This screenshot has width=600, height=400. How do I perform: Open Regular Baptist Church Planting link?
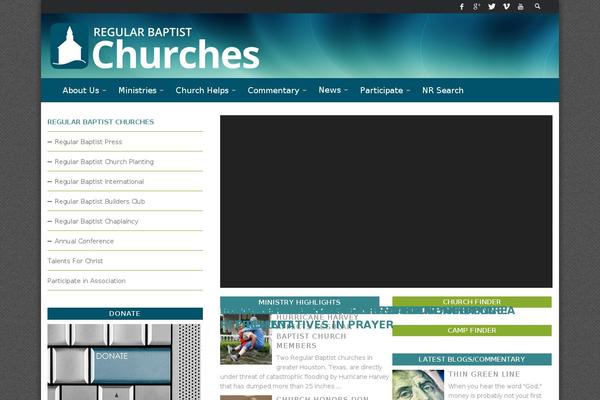click(x=104, y=162)
